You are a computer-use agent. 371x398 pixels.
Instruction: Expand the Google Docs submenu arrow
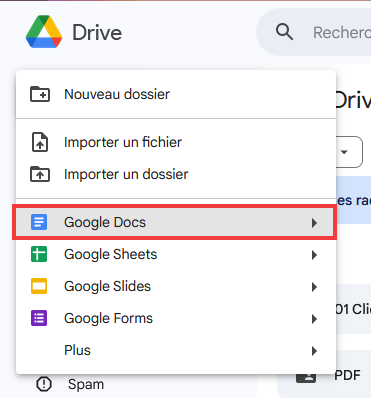pyautogui.click(x=314, y=223)
